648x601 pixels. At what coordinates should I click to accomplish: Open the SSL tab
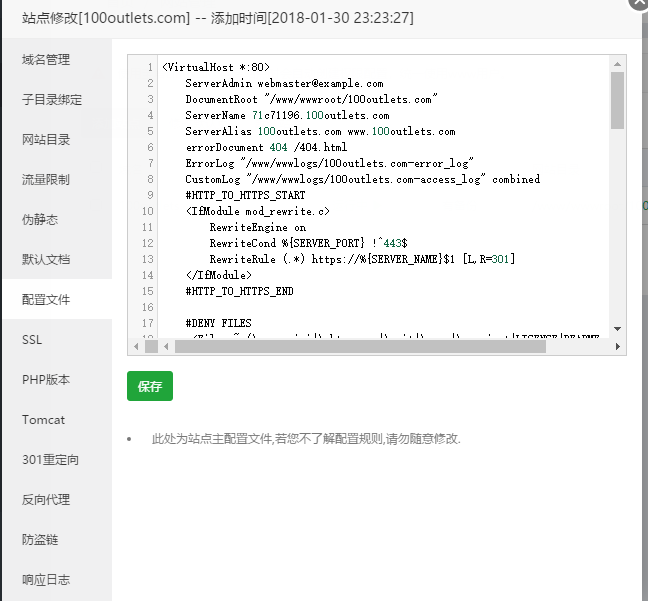tap(57, 340)
